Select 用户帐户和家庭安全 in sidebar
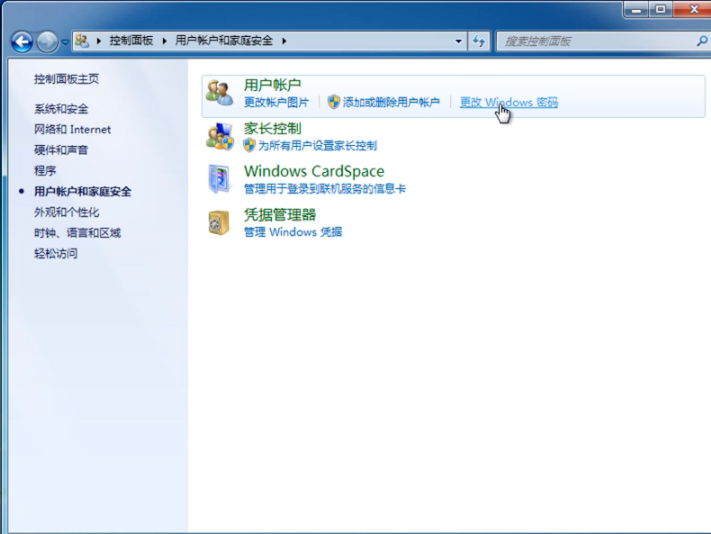The height and width of the screenshot is (534, 711). pos(83,191)
